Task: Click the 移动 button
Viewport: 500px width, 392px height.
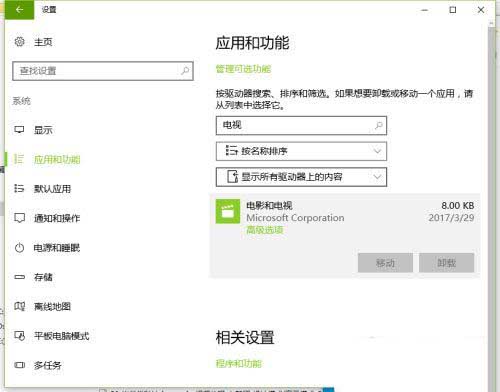Action: click(385, 263)
